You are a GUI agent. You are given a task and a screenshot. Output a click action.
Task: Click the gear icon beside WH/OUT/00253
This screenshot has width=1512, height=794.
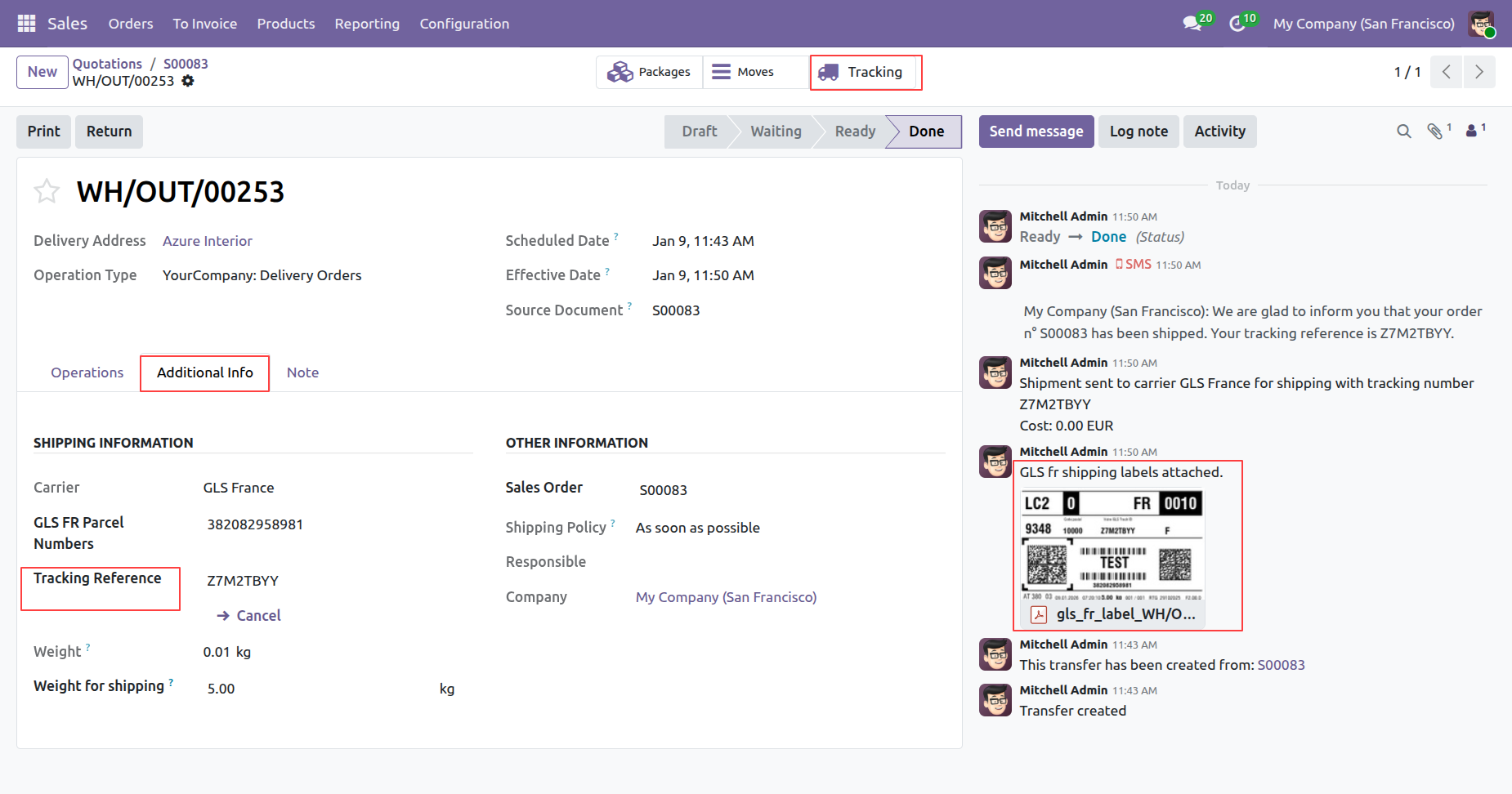click(x=188, y=81)
